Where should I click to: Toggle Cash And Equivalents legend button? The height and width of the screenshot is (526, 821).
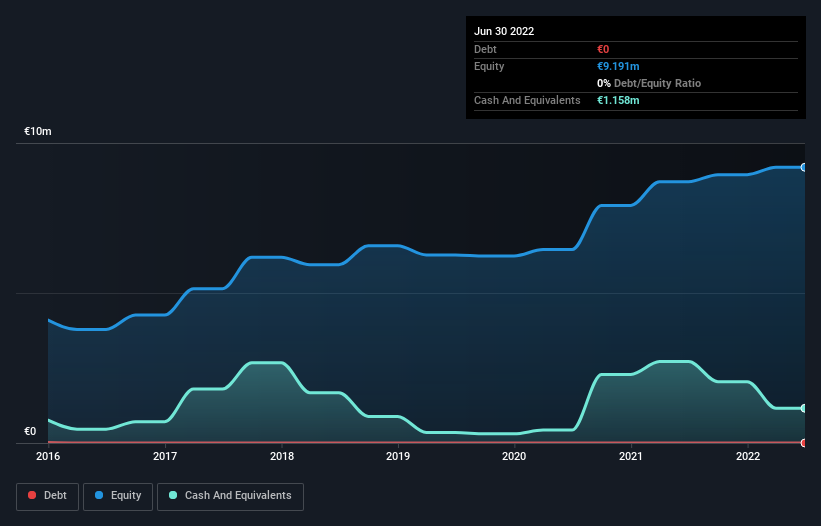(x=230, y=496)
